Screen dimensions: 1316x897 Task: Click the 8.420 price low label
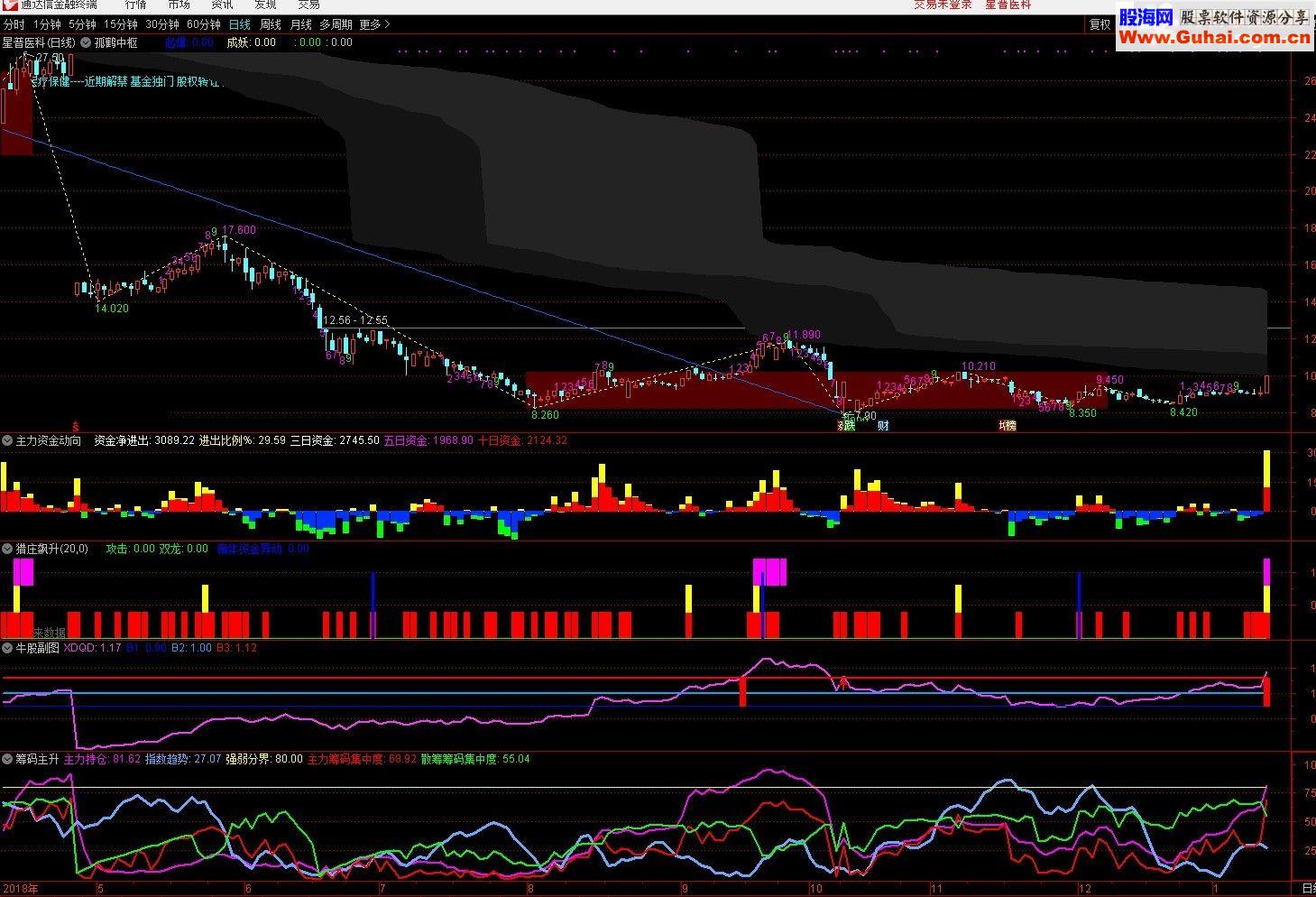(x=1183, y=412)
